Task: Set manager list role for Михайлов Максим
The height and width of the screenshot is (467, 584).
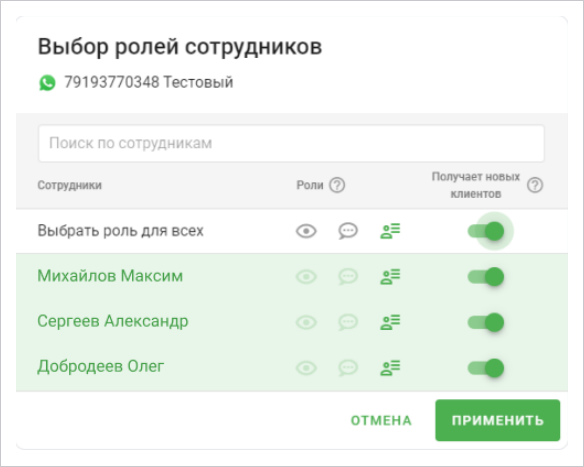Action: coord(390,277)
